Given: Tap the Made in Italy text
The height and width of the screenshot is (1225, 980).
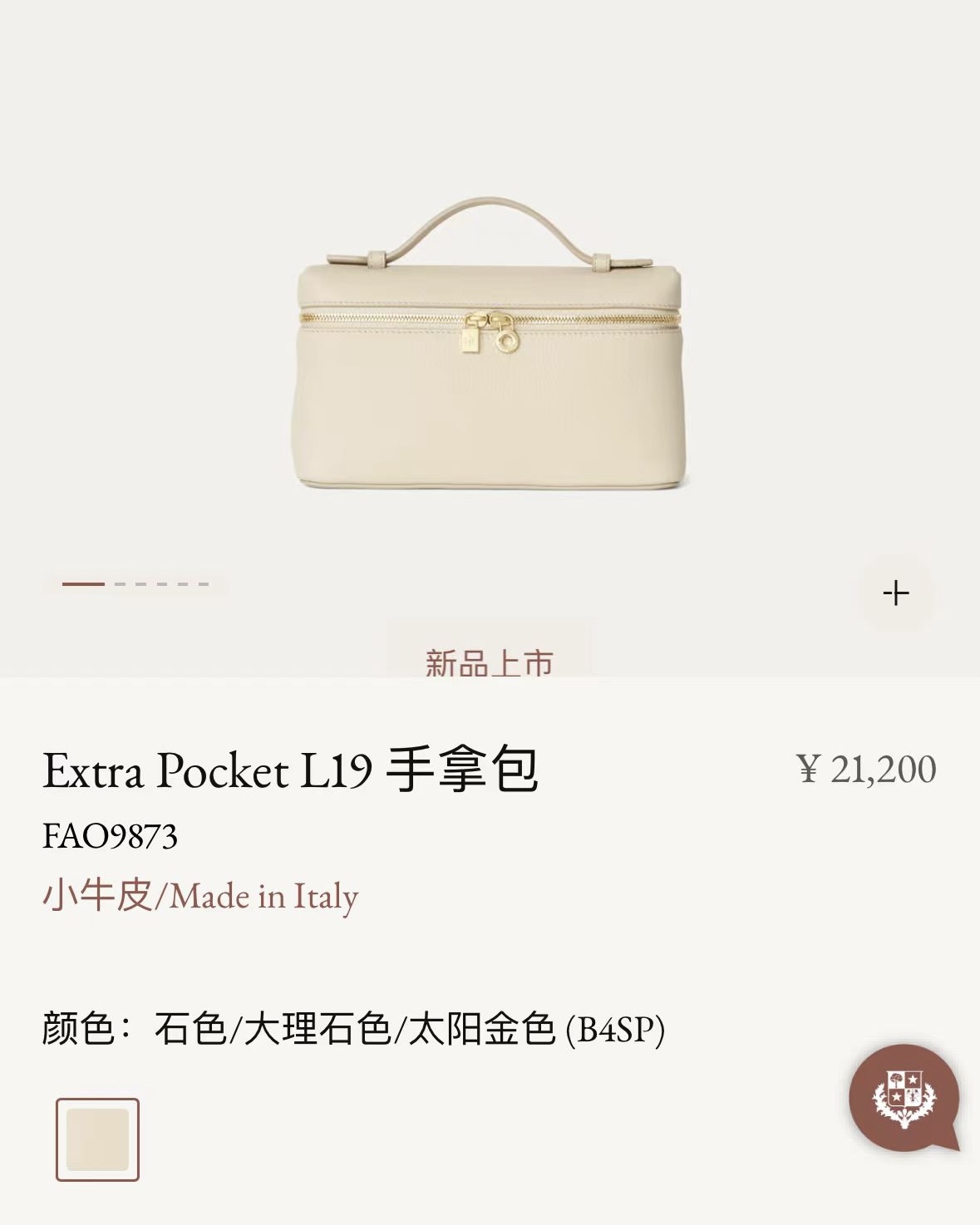Looking at the screenshot, I should pos(264,898).
